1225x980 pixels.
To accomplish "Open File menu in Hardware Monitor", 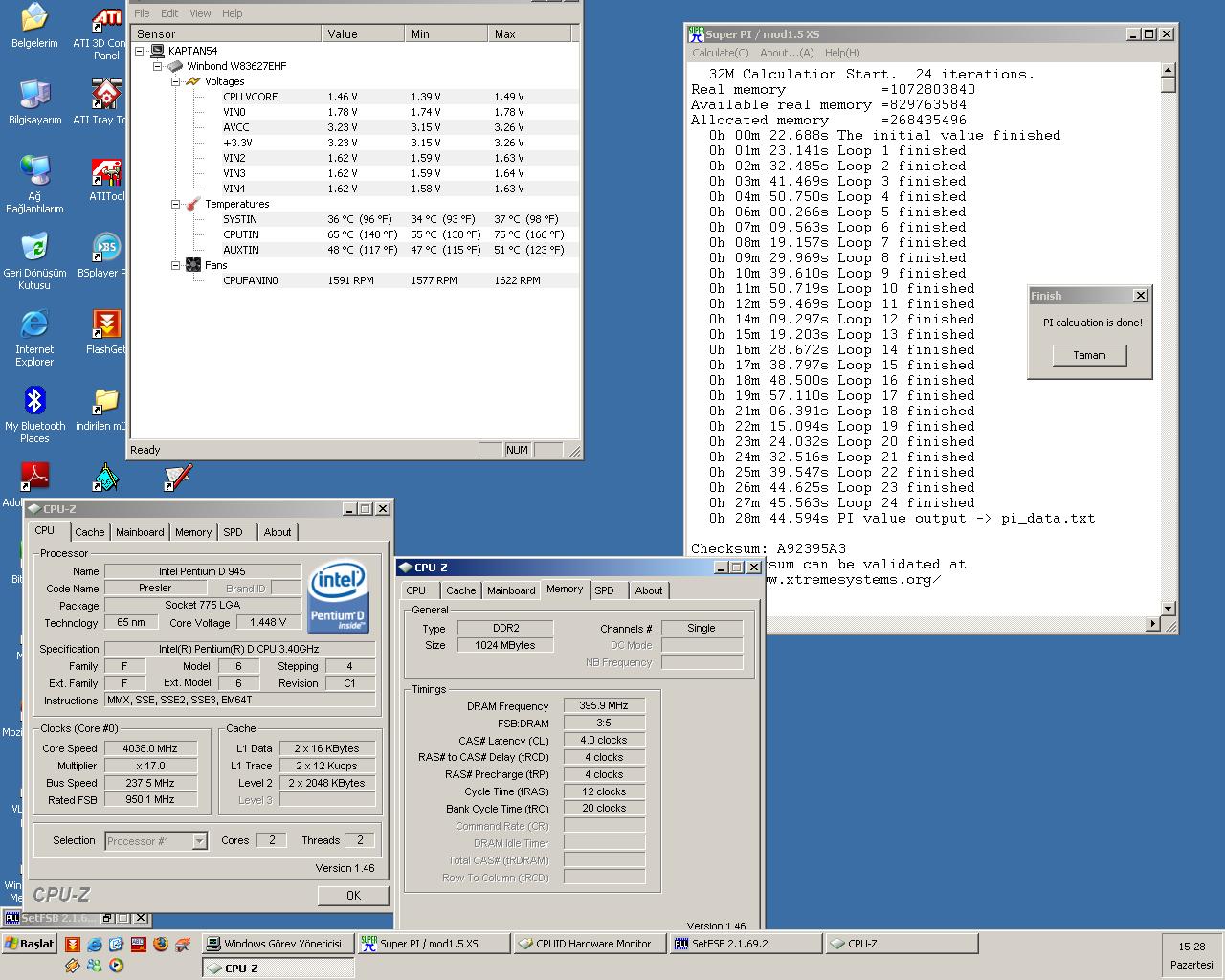I will [142, 13].
